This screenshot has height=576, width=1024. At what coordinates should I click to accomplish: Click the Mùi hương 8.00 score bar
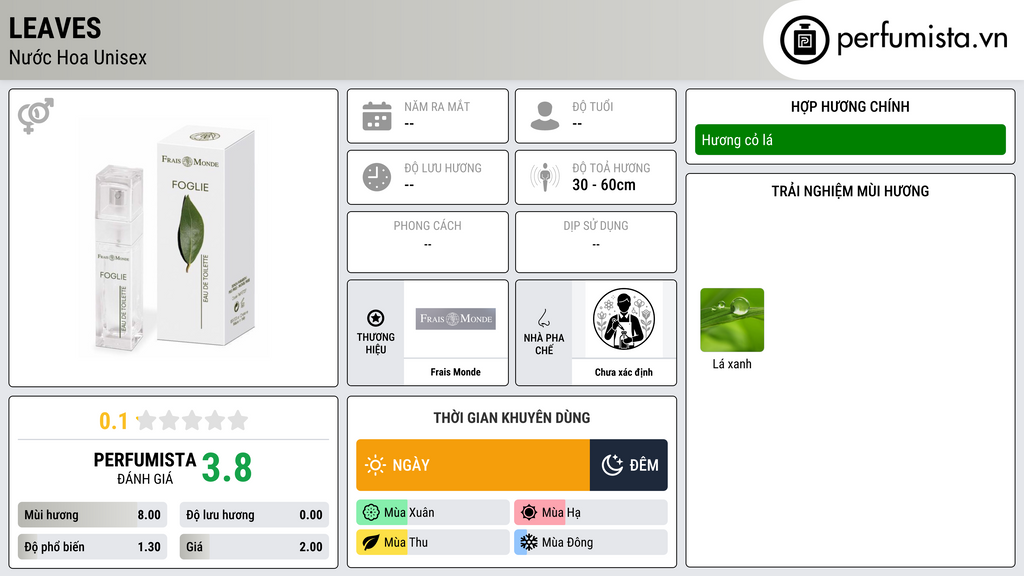point(93,515)
